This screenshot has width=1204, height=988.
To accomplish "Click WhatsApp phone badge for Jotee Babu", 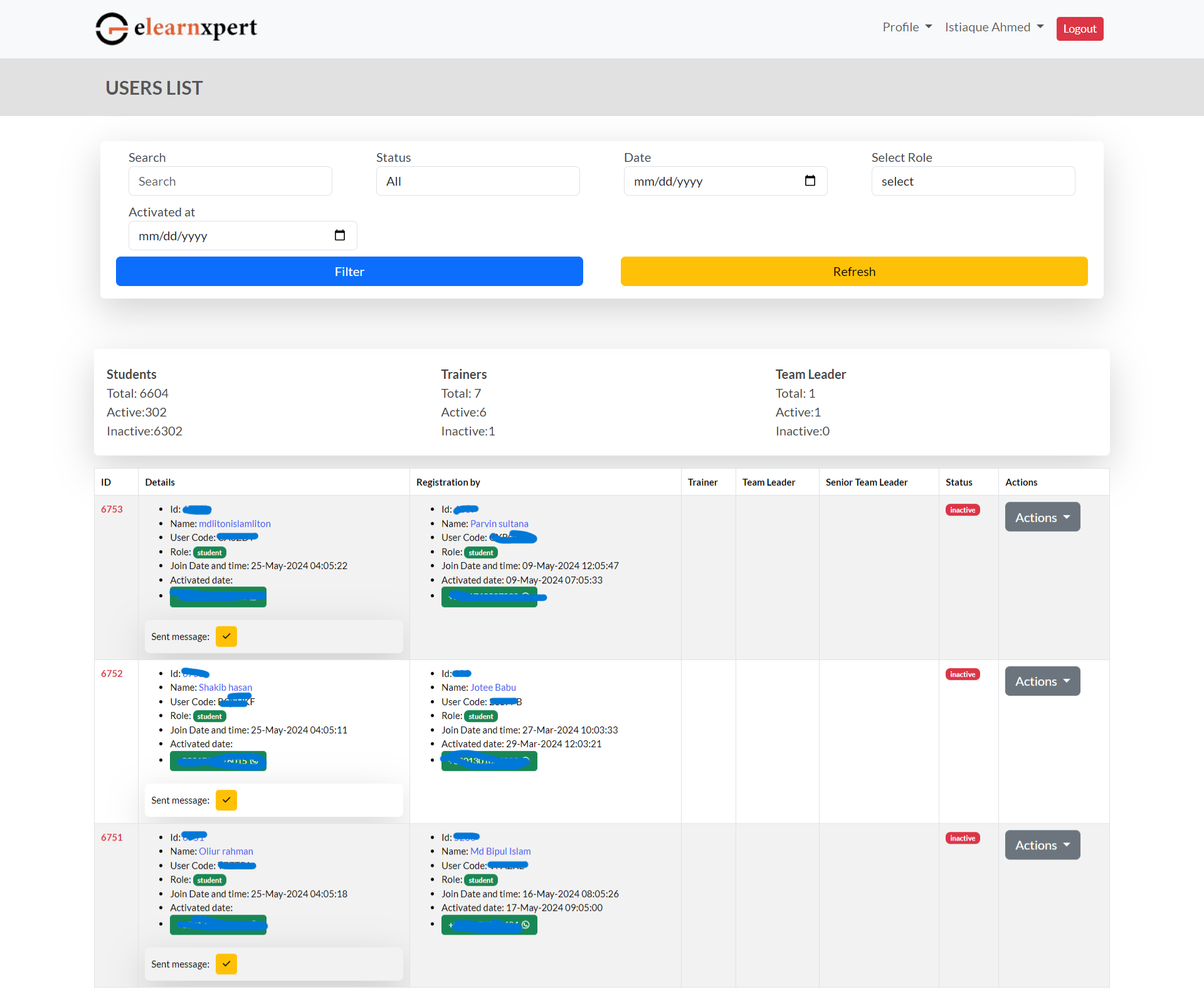I will [x=489, y=761].
